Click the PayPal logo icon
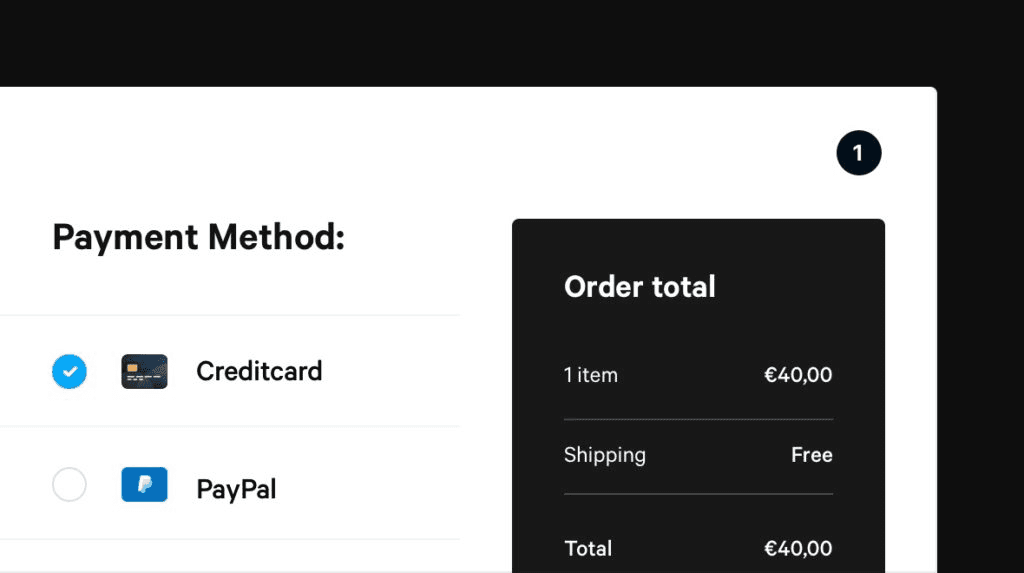The image size is (1024, 573). tap(144, 485)
